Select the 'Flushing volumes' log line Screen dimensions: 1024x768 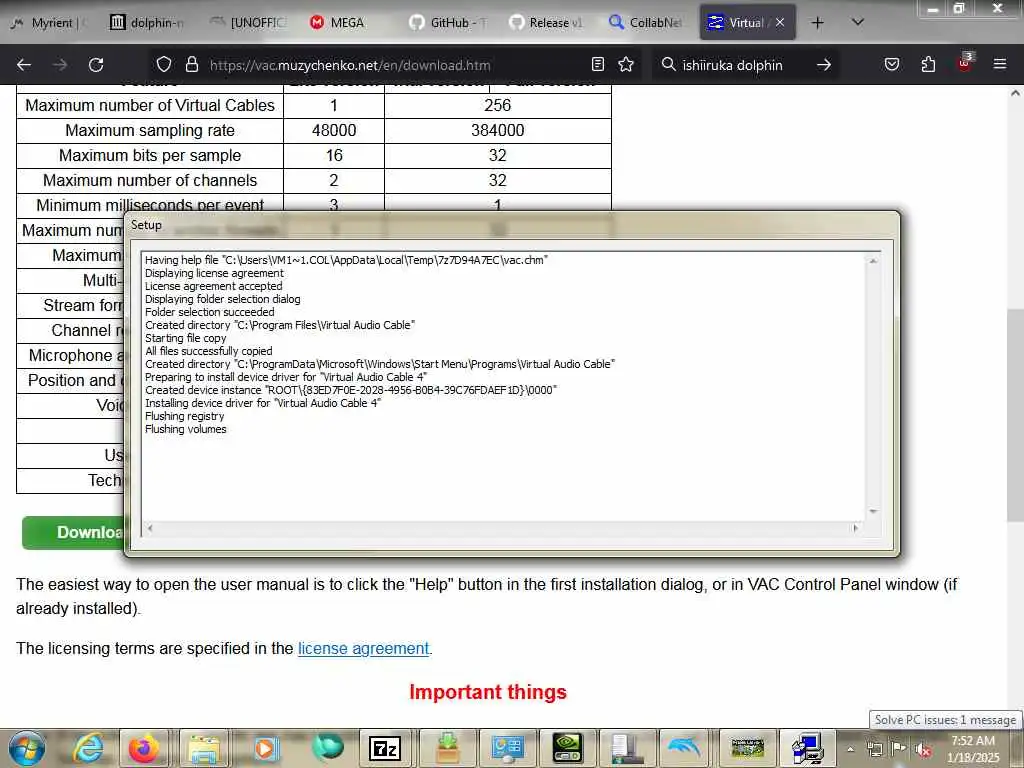pyautogui.click(x=185, y=429)
